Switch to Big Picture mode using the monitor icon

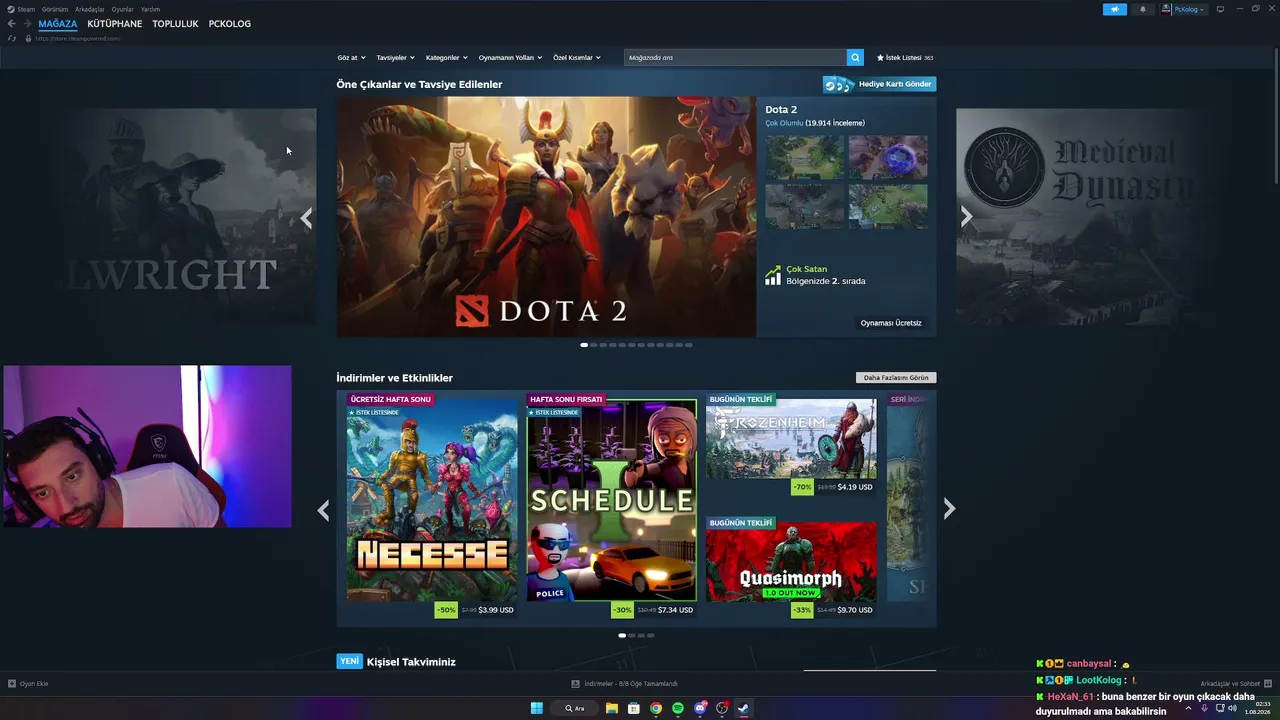pos(1220,9)
